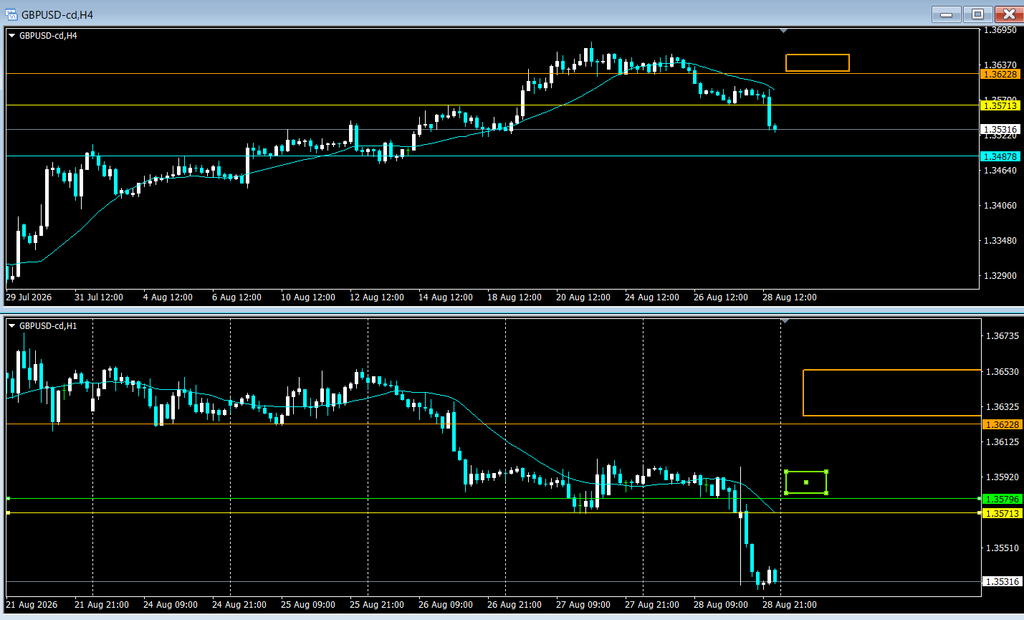1024x620 pixels.
Task: Select the yellow 1.35713 line's left handle on H1
Action: coord(8,513)
